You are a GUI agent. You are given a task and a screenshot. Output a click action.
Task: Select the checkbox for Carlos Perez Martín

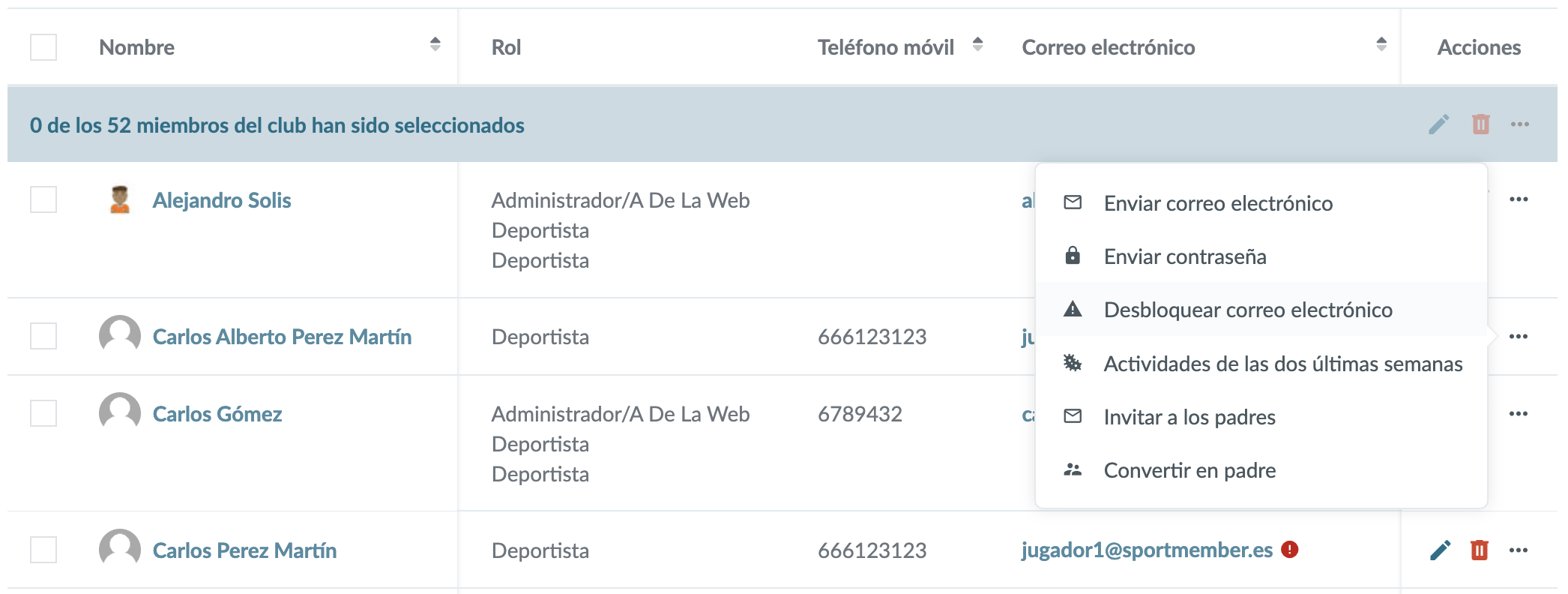coord(43,550)
